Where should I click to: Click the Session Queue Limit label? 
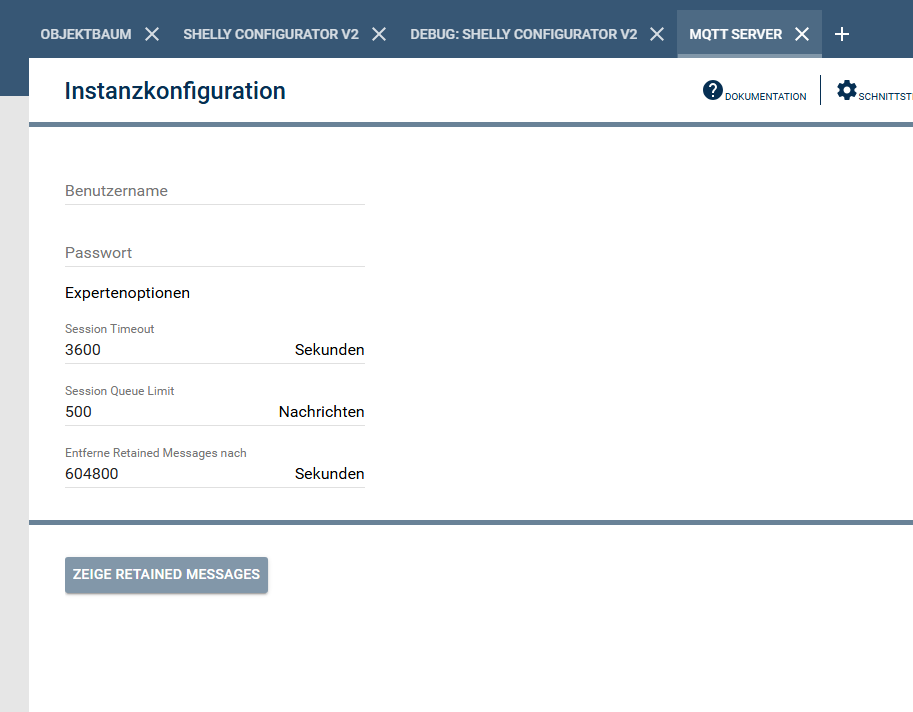click(x=119, y=391)
